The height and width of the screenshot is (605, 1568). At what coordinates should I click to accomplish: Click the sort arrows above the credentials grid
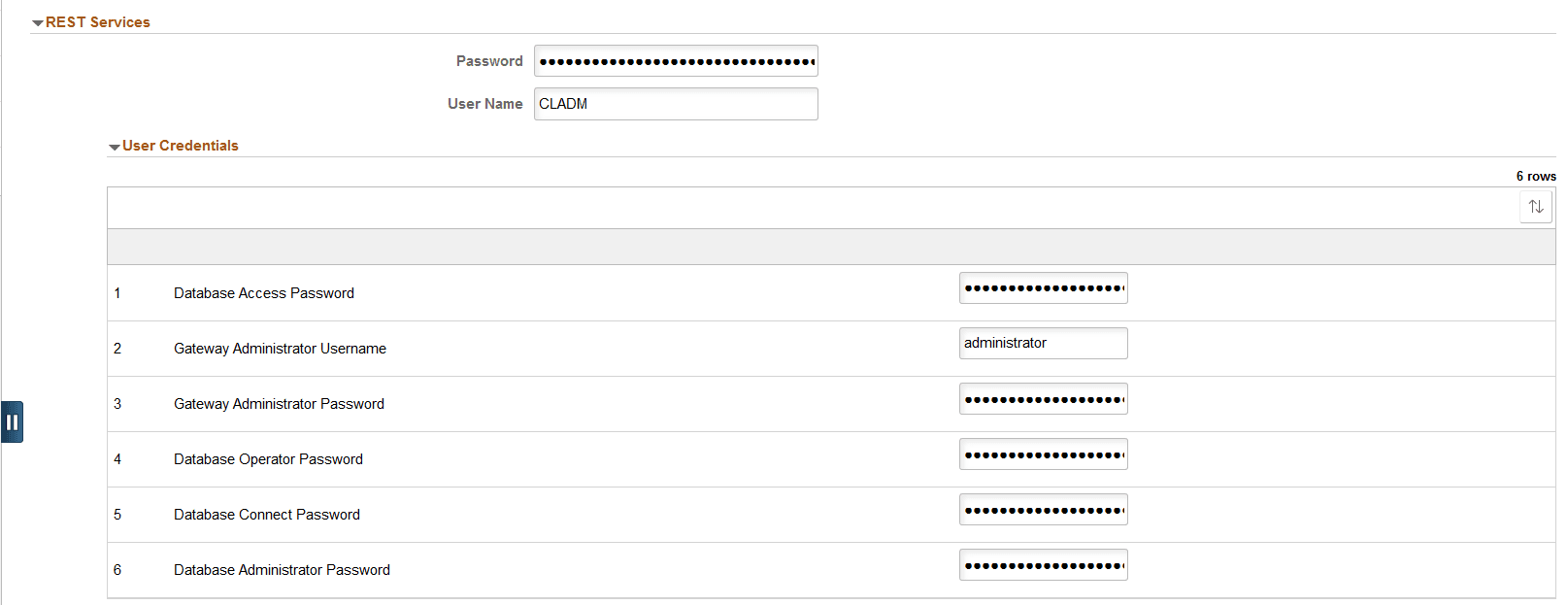[x=1535, y=206]
